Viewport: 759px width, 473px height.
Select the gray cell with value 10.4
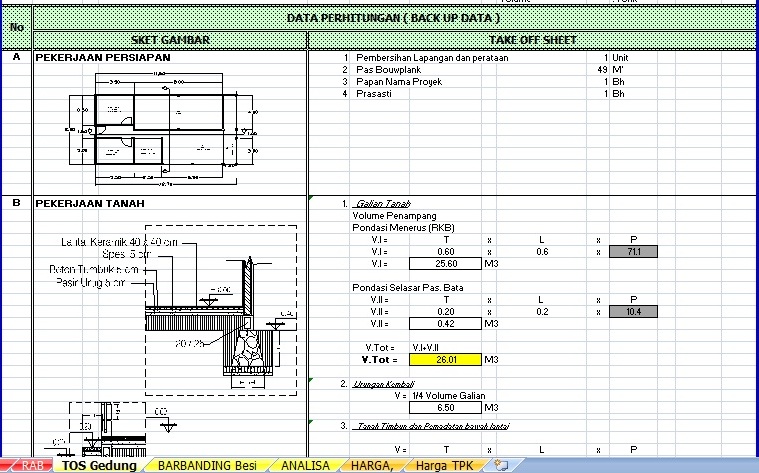coord(633,312)
